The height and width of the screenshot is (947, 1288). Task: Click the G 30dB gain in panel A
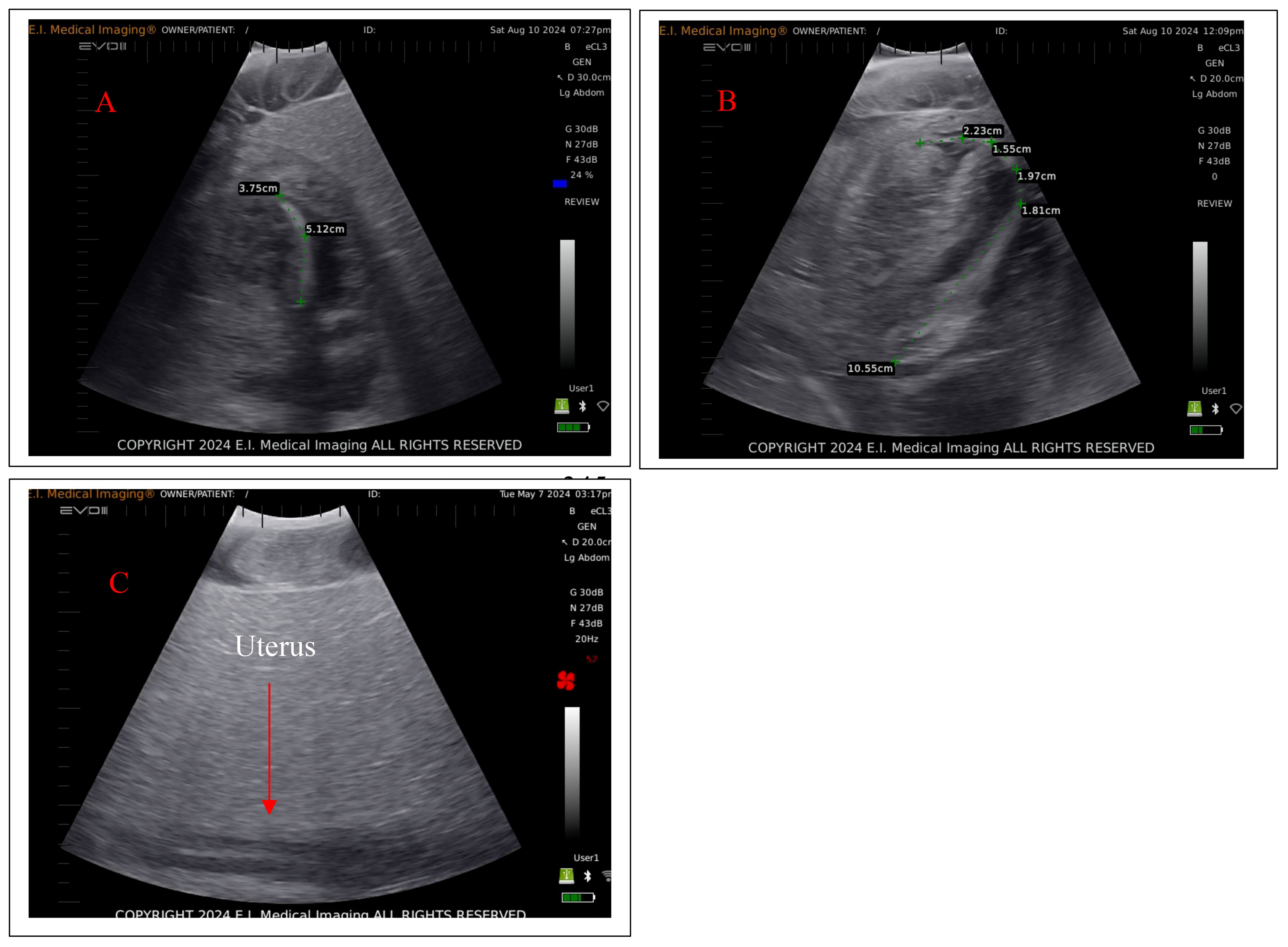coord(581,129)
